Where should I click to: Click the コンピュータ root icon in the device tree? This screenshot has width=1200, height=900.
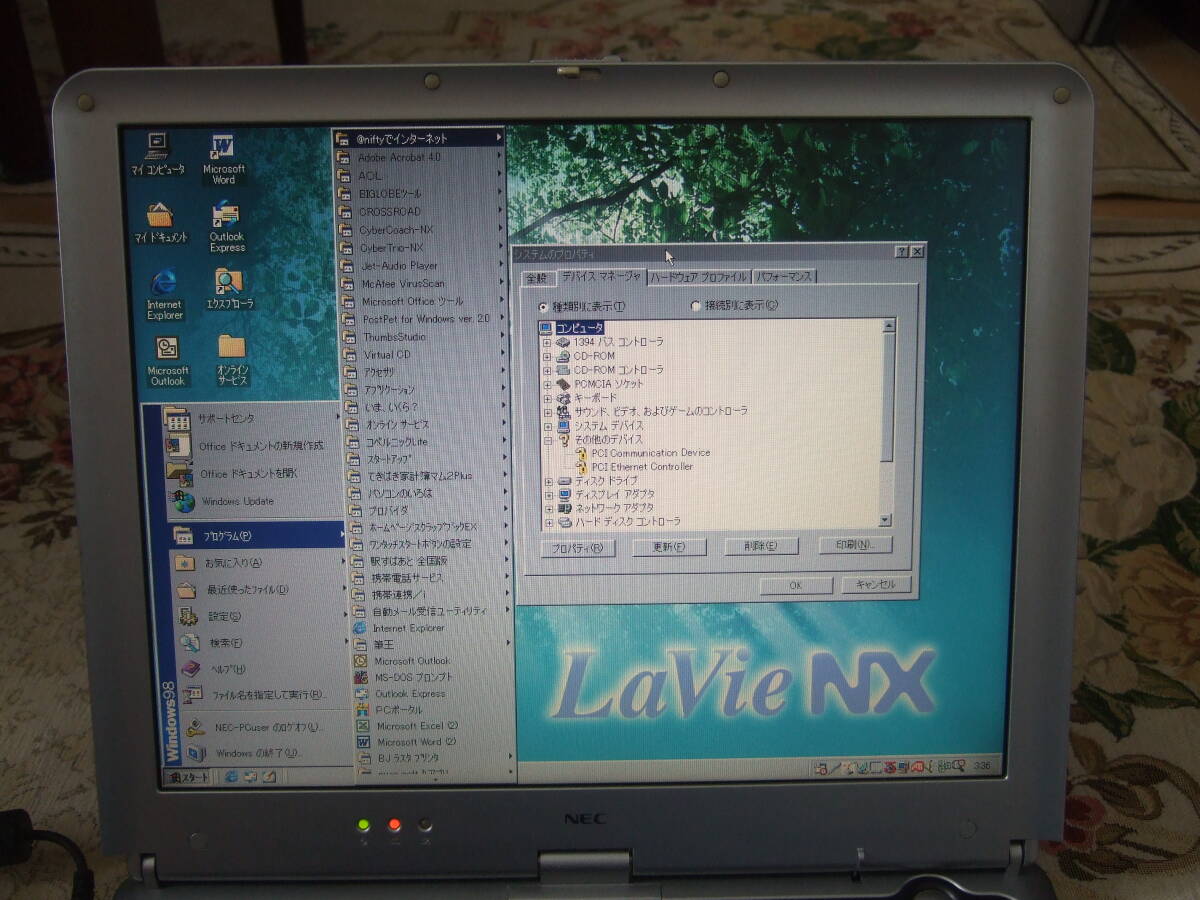pos(546,328)
